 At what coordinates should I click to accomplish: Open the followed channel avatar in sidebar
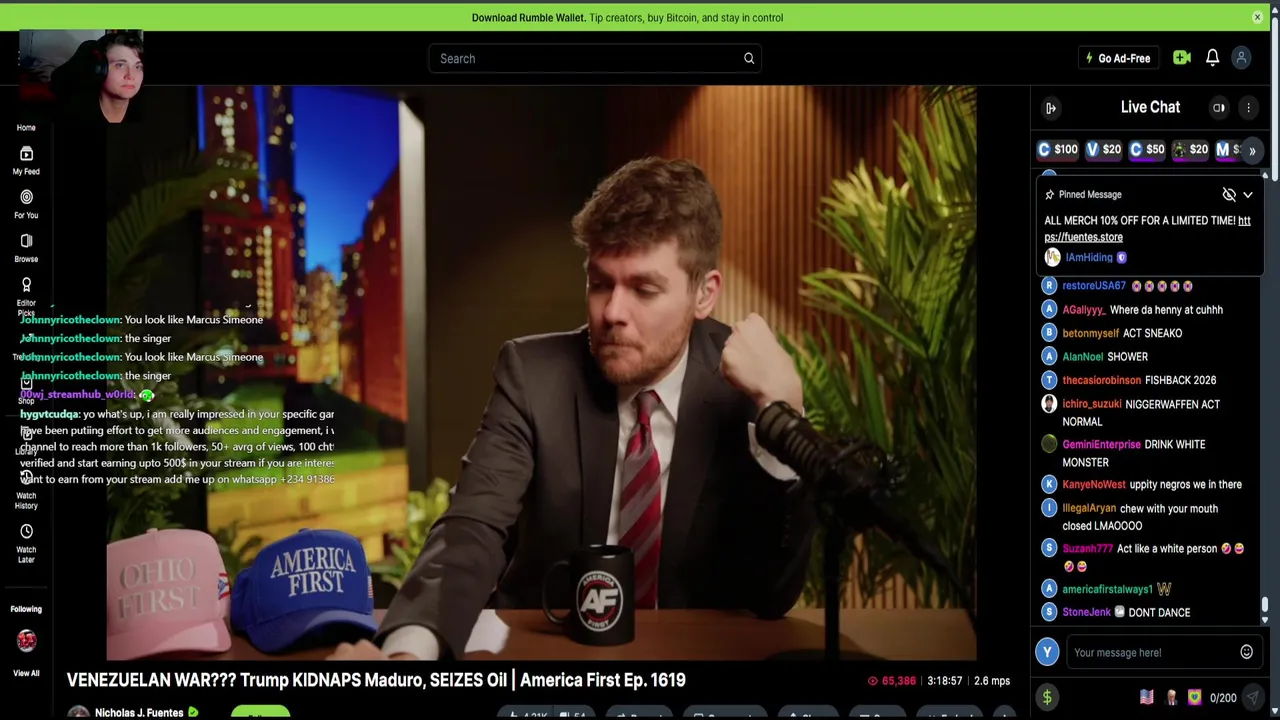[x=26, y=640]
